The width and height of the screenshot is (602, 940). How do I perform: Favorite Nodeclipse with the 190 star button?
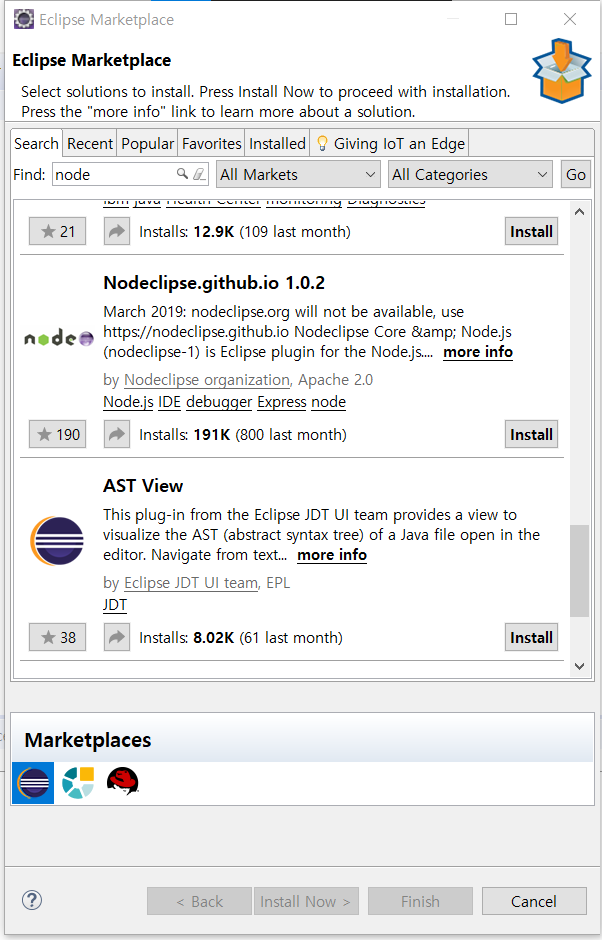(58, 434)
